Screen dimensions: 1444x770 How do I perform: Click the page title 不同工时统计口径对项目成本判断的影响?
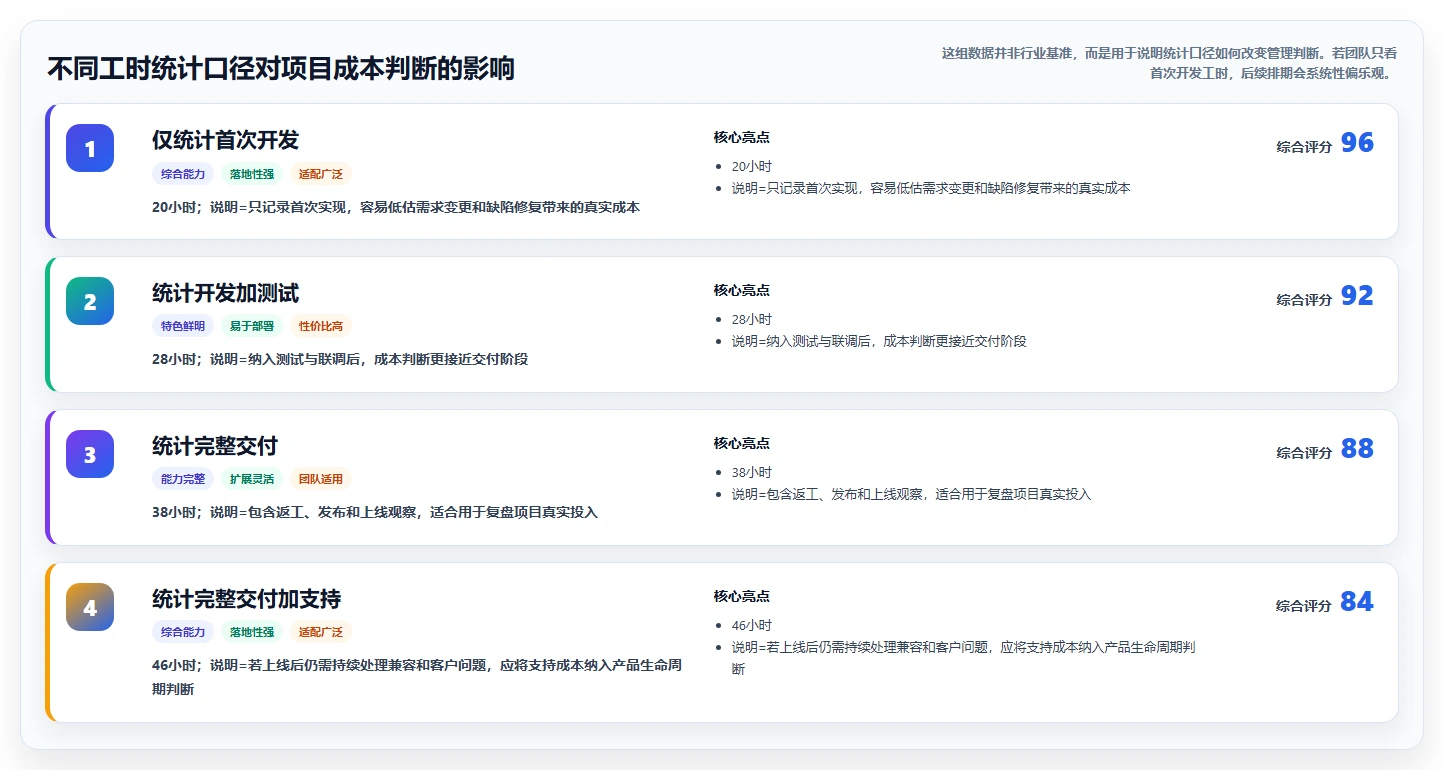pos(281,69)
